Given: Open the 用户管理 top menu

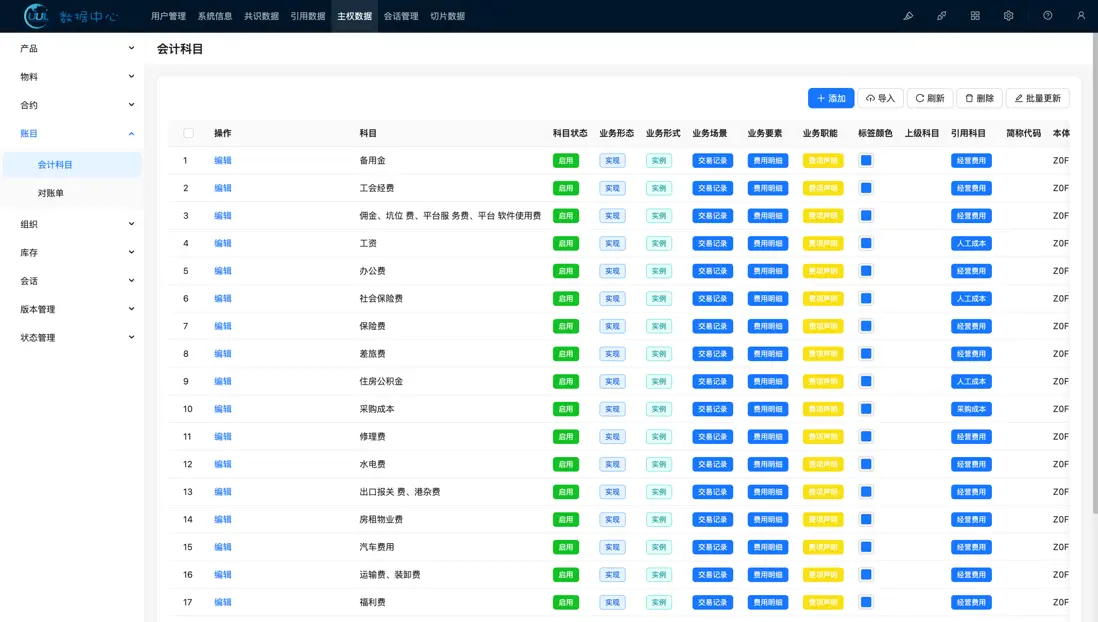Looking at the screenshot, I should pyautogui.click(x=169, y=16).
